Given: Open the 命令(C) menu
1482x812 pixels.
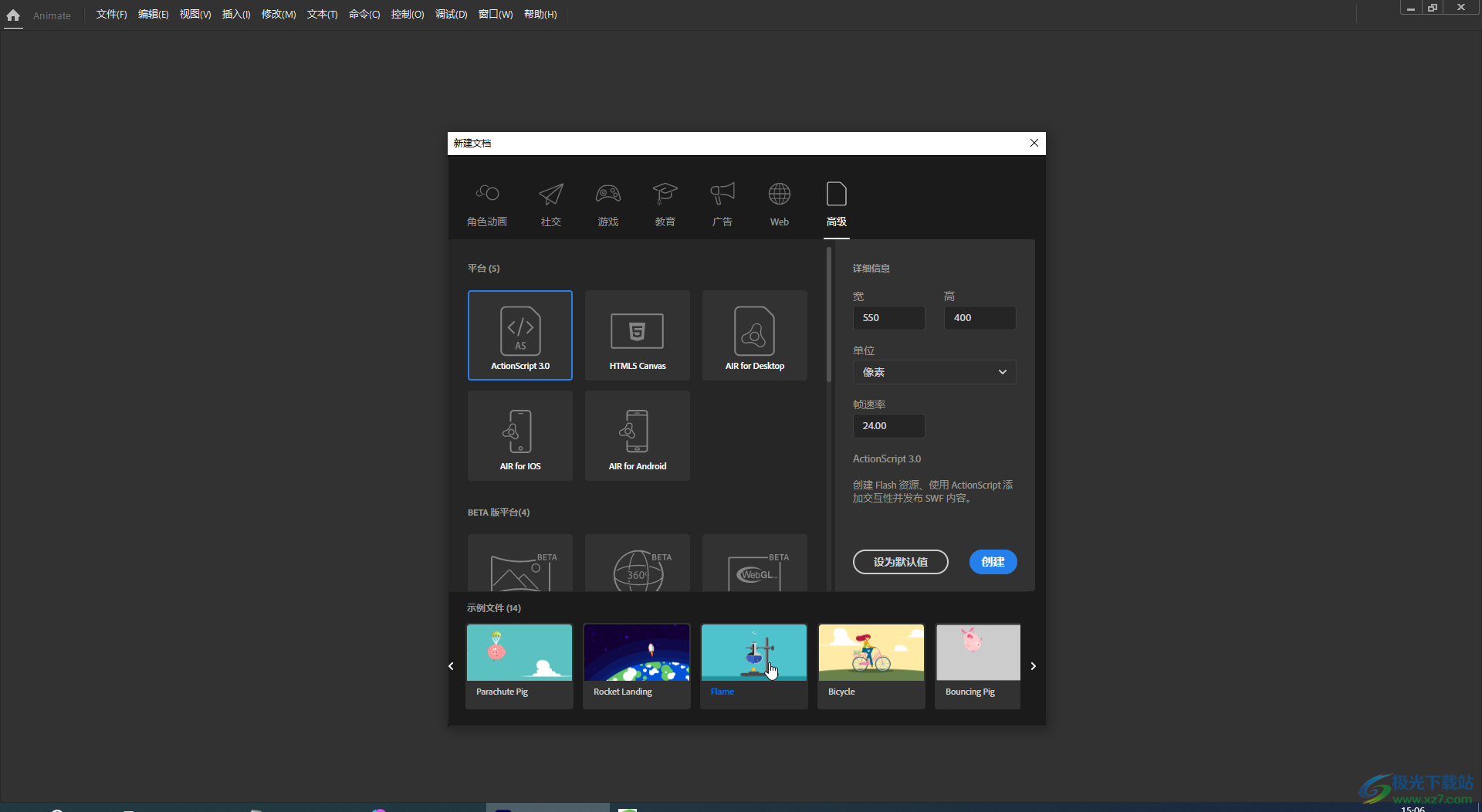Looking at the screenshot, I should 364,15.
